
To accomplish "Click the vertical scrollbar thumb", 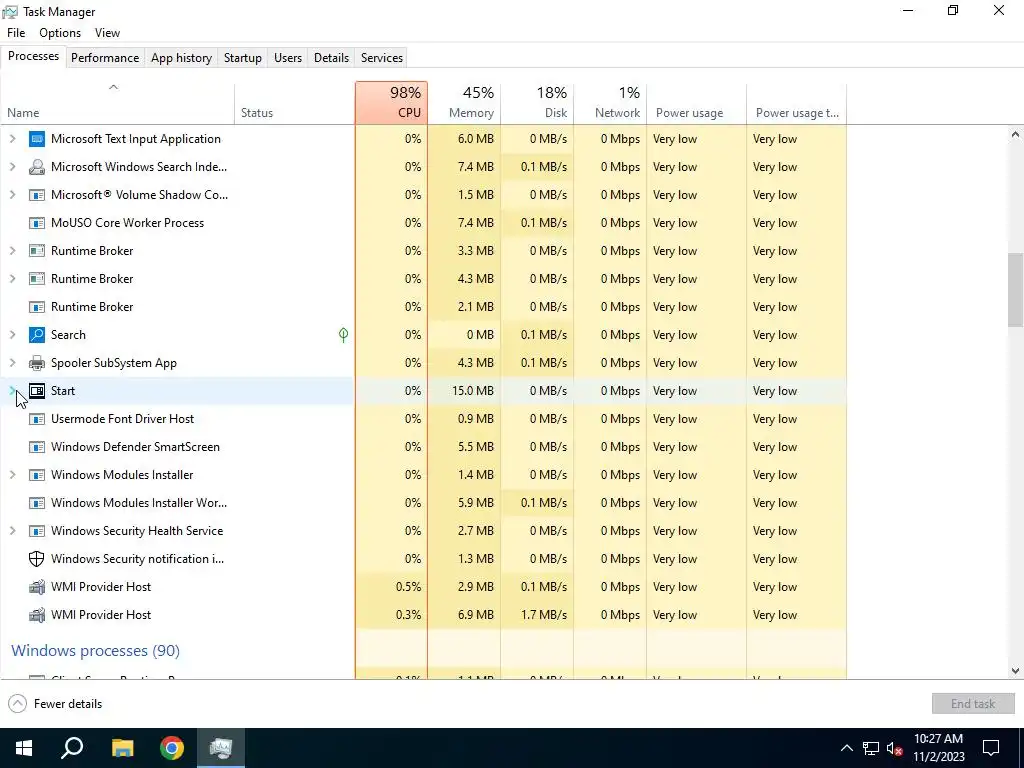I will click(x=1015, y=290).
